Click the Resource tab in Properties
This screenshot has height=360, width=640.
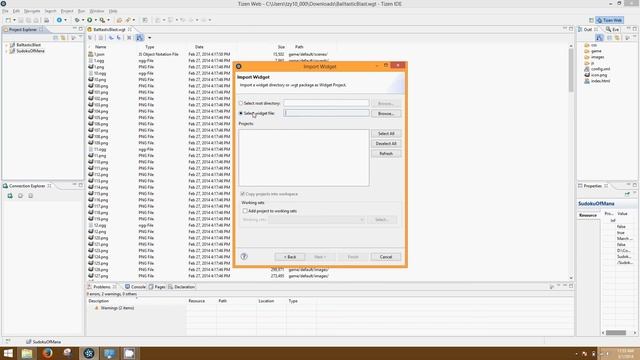click(588, 215)
